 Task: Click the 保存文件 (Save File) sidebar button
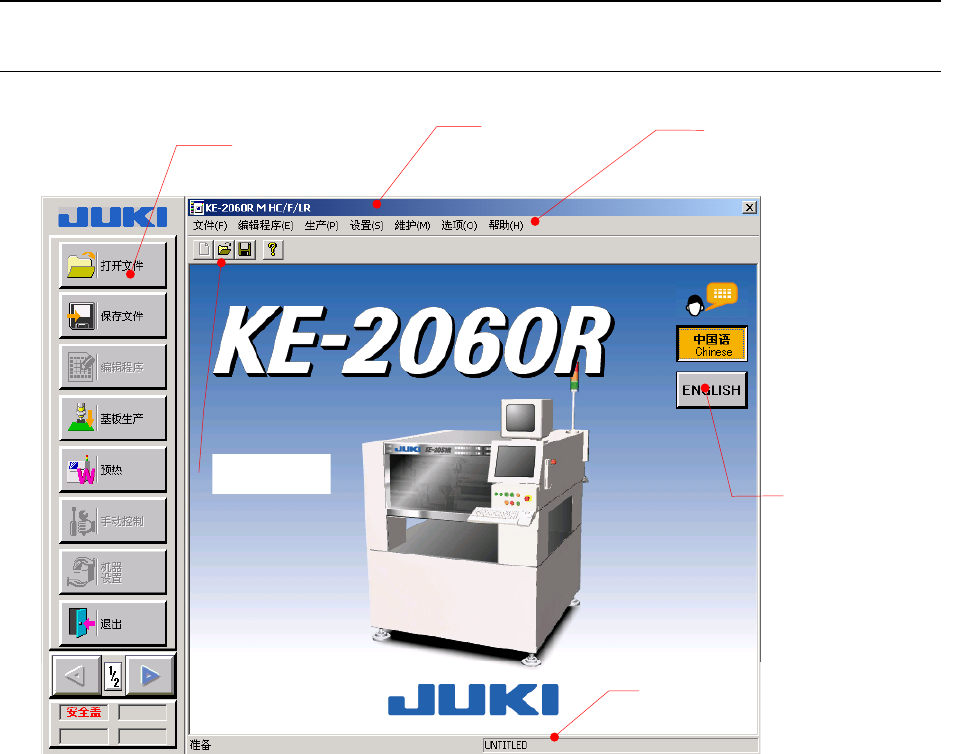[113, 316]
